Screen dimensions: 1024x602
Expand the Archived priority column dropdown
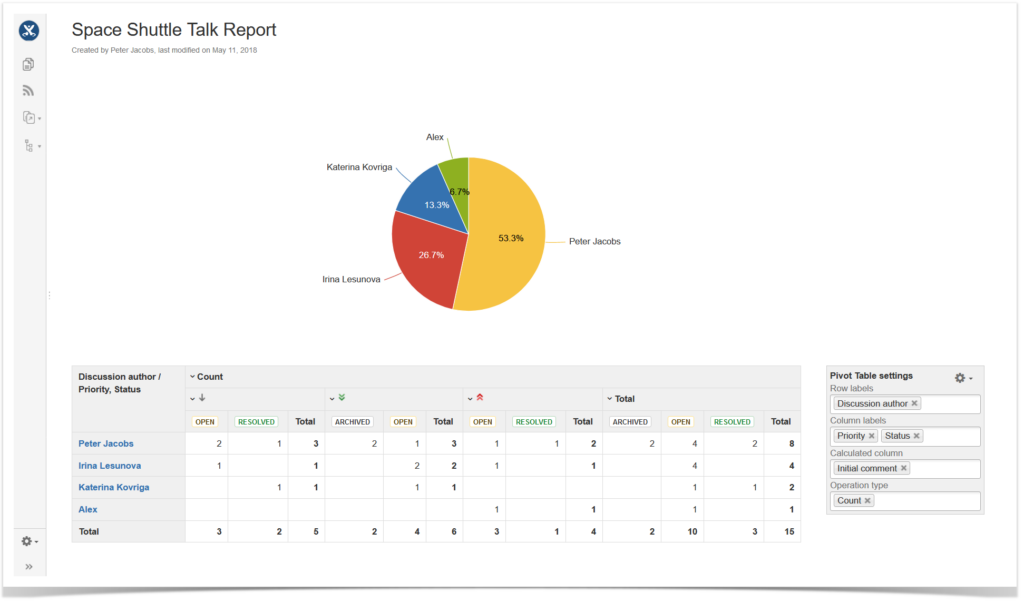(x=351, y=421)
